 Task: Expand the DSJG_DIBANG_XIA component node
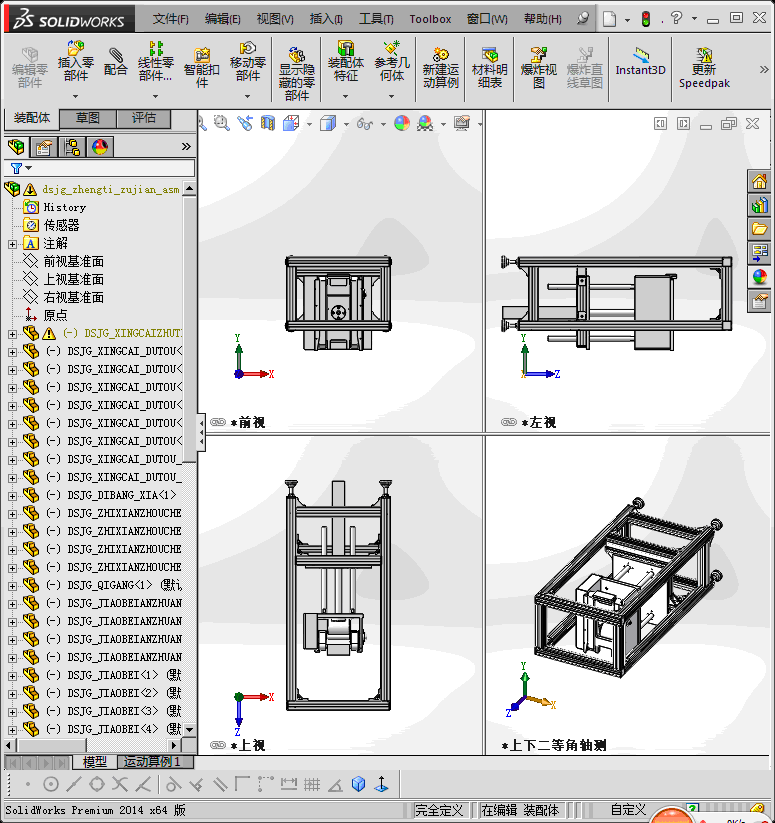(x=12, y=495)
